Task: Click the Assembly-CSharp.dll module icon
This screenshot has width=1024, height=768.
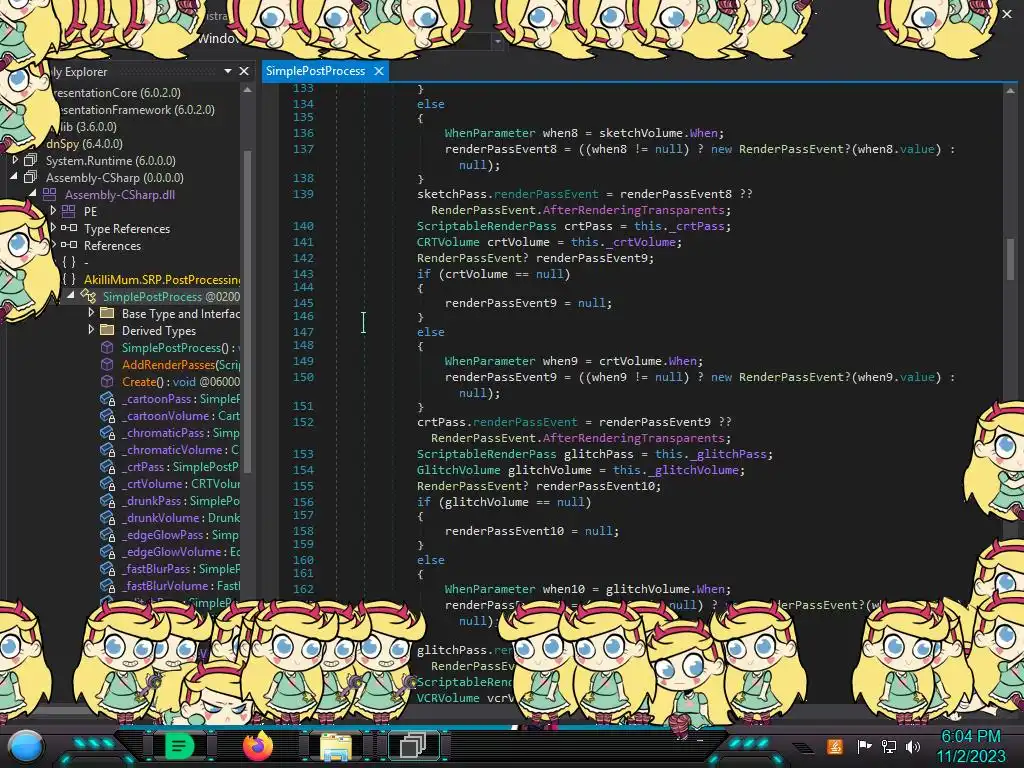Action: (x=50, y=195)
